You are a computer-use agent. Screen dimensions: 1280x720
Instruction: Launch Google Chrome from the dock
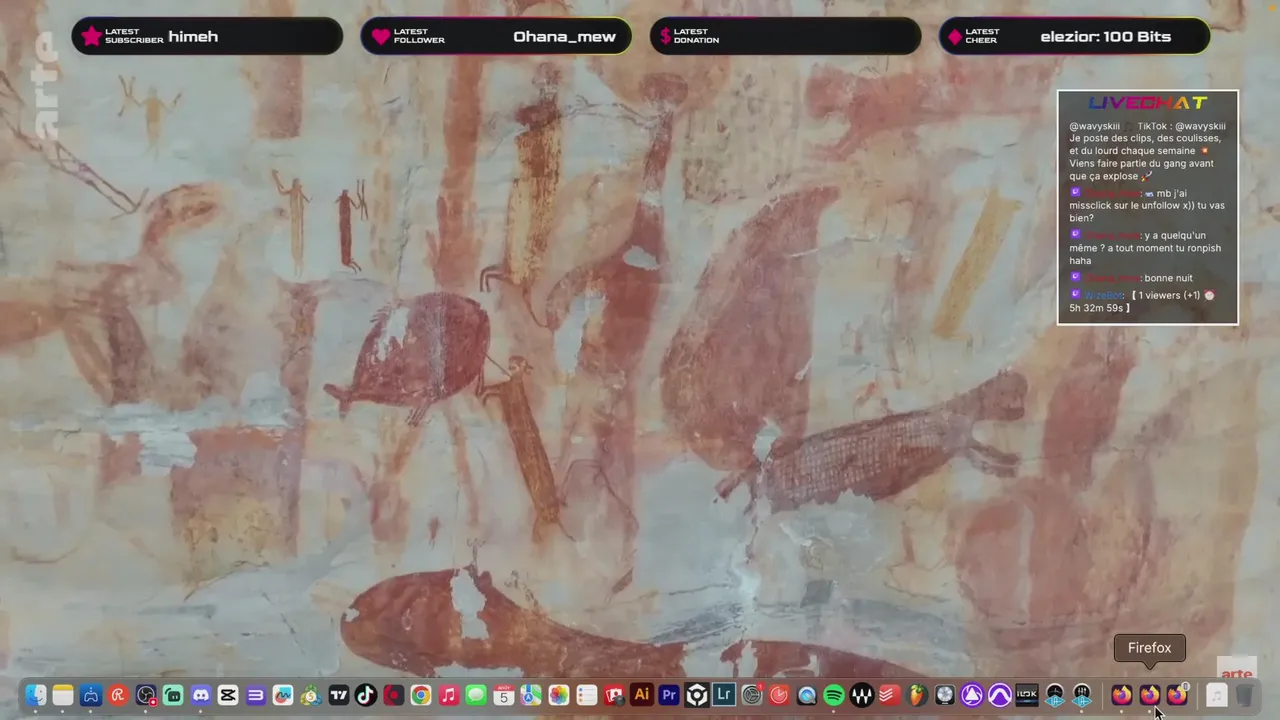[x=421, y=695]
